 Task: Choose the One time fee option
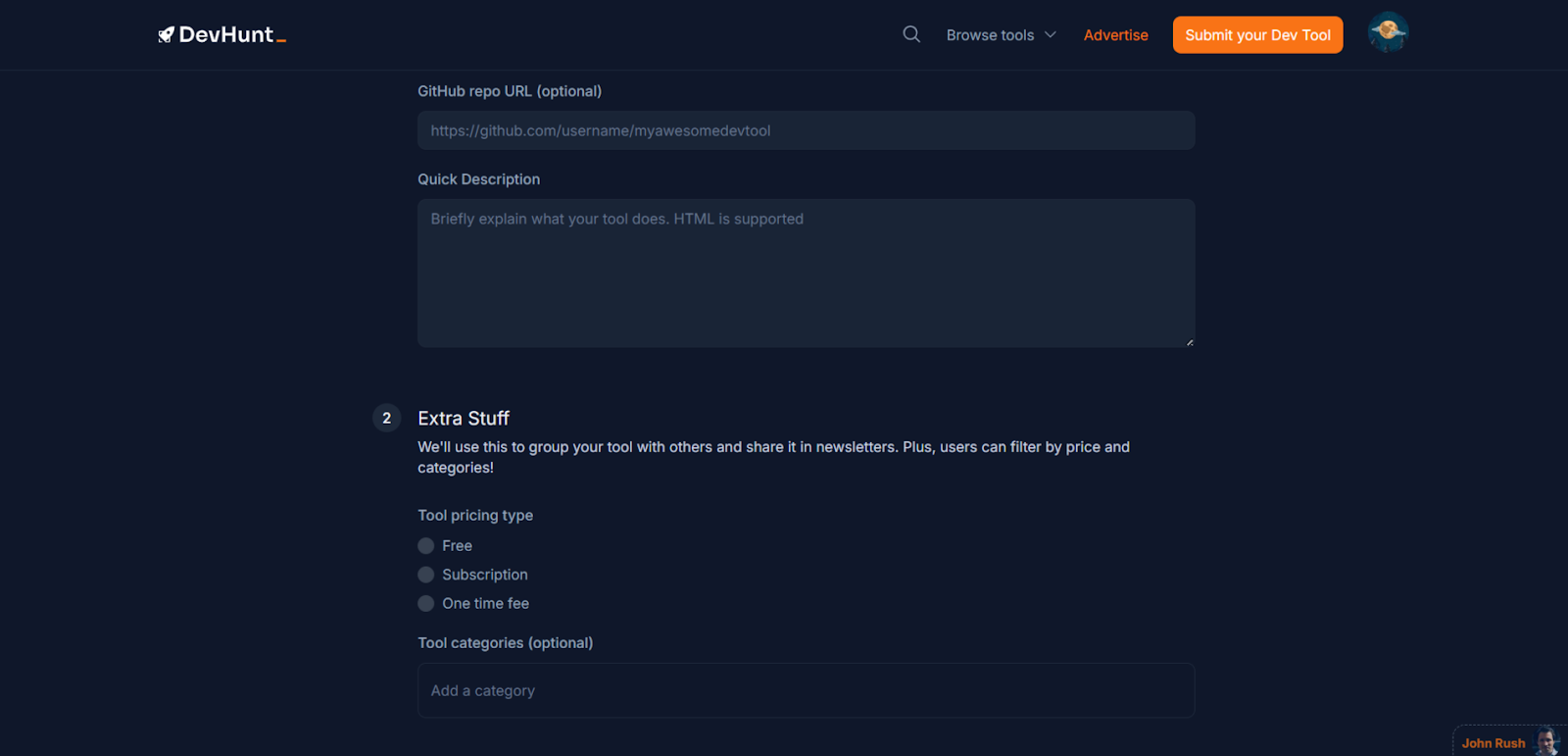point(426,604)
